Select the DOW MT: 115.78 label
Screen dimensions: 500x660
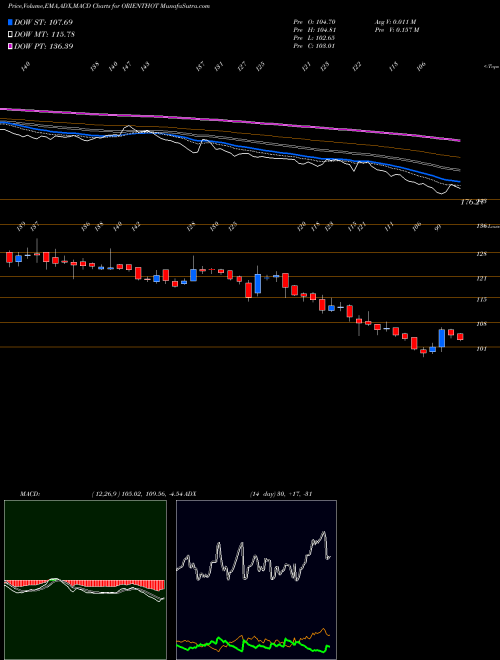pos(45,34)
